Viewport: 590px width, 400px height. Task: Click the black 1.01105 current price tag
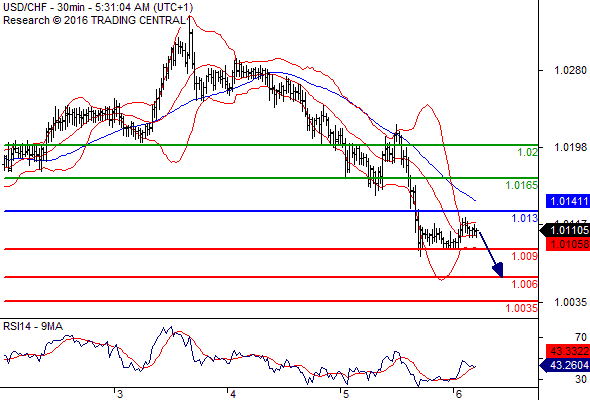coord(565,230)
